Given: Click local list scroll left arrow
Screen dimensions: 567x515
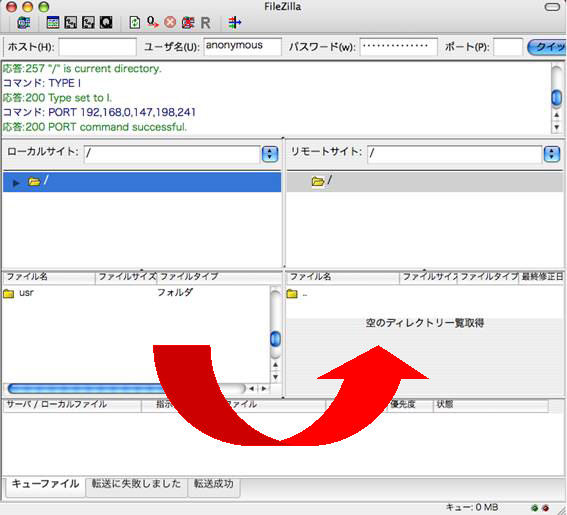Looking at the screenshot, I should [251, 389].
